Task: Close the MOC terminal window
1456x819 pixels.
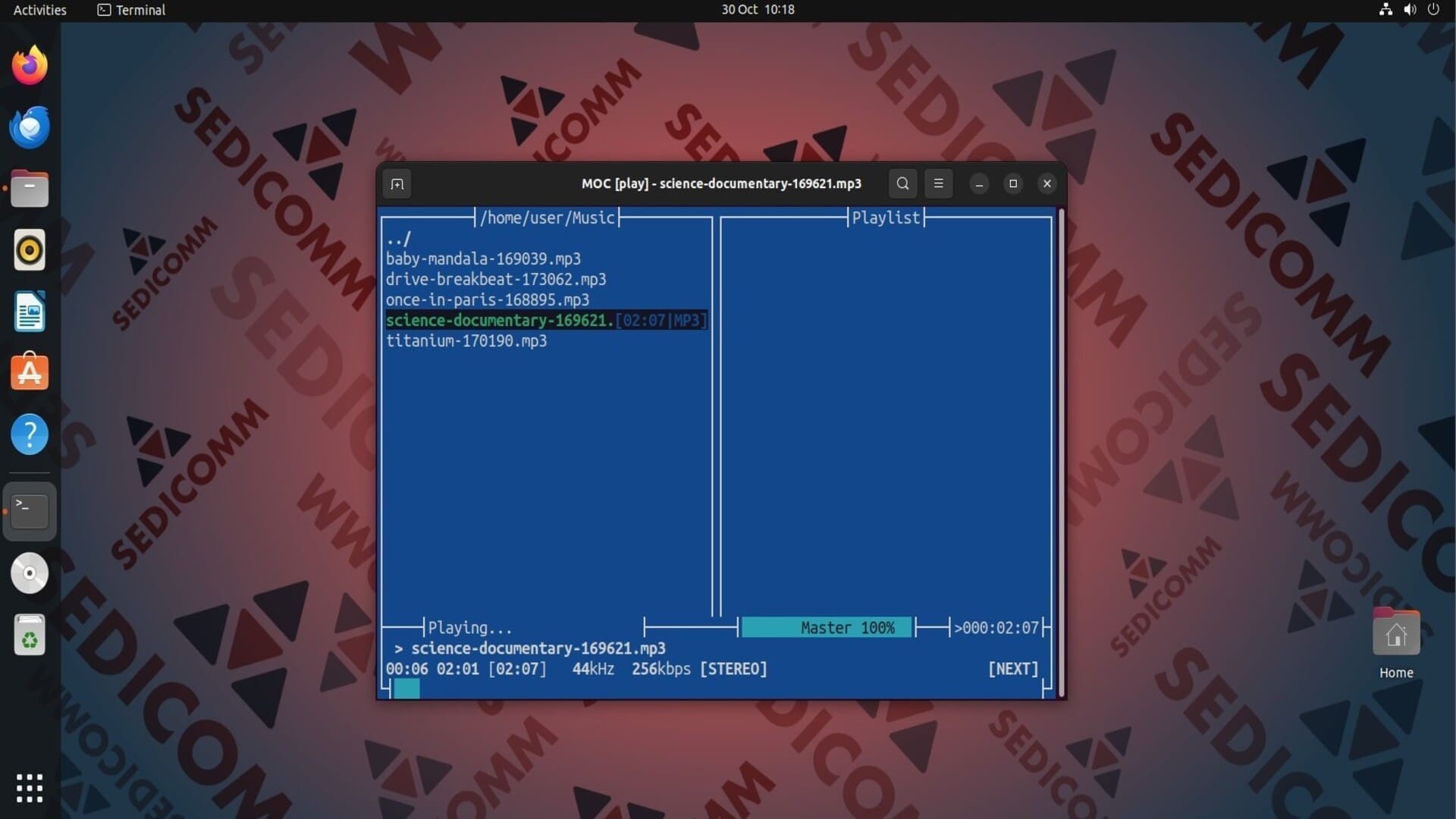Action: (1047, 184)
